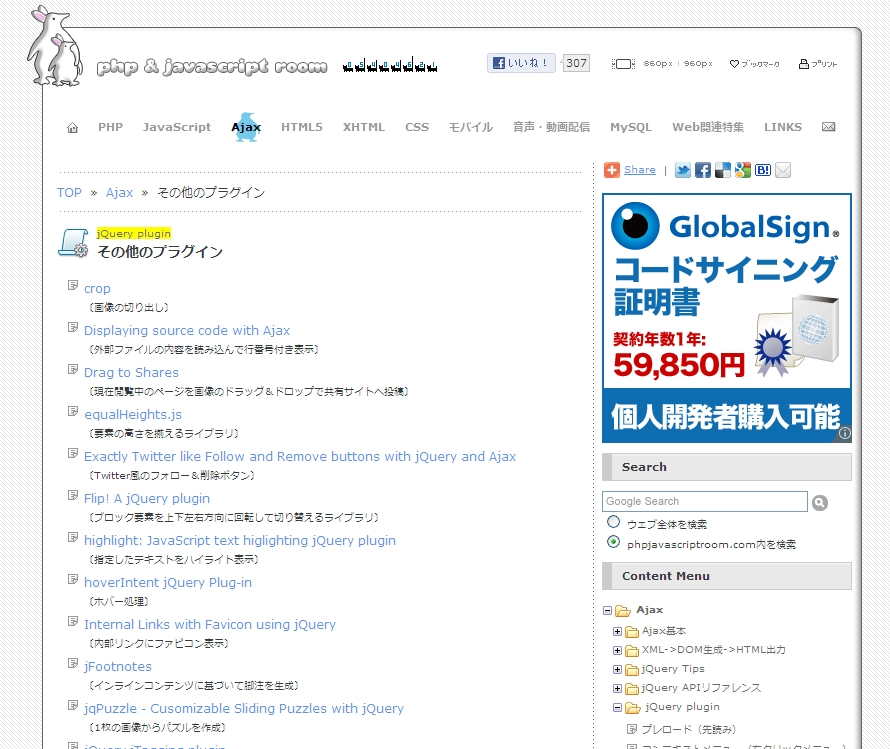Open the 音声・動画配信 menu
The height and width of the screenshot is (749, 890).
point(552,127)
